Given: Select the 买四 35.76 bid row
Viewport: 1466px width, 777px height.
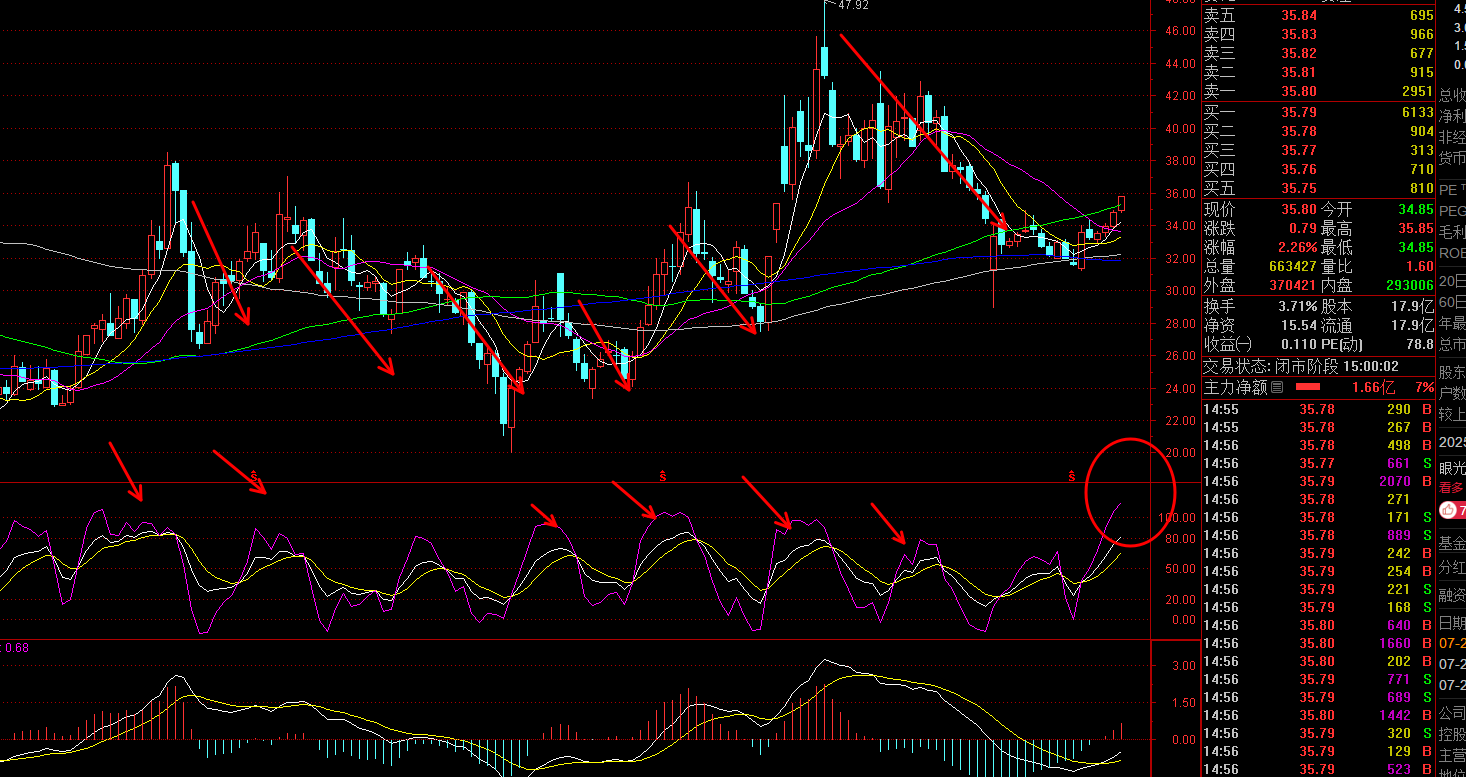Looking at the screenshot, I should coord(1318,170).
